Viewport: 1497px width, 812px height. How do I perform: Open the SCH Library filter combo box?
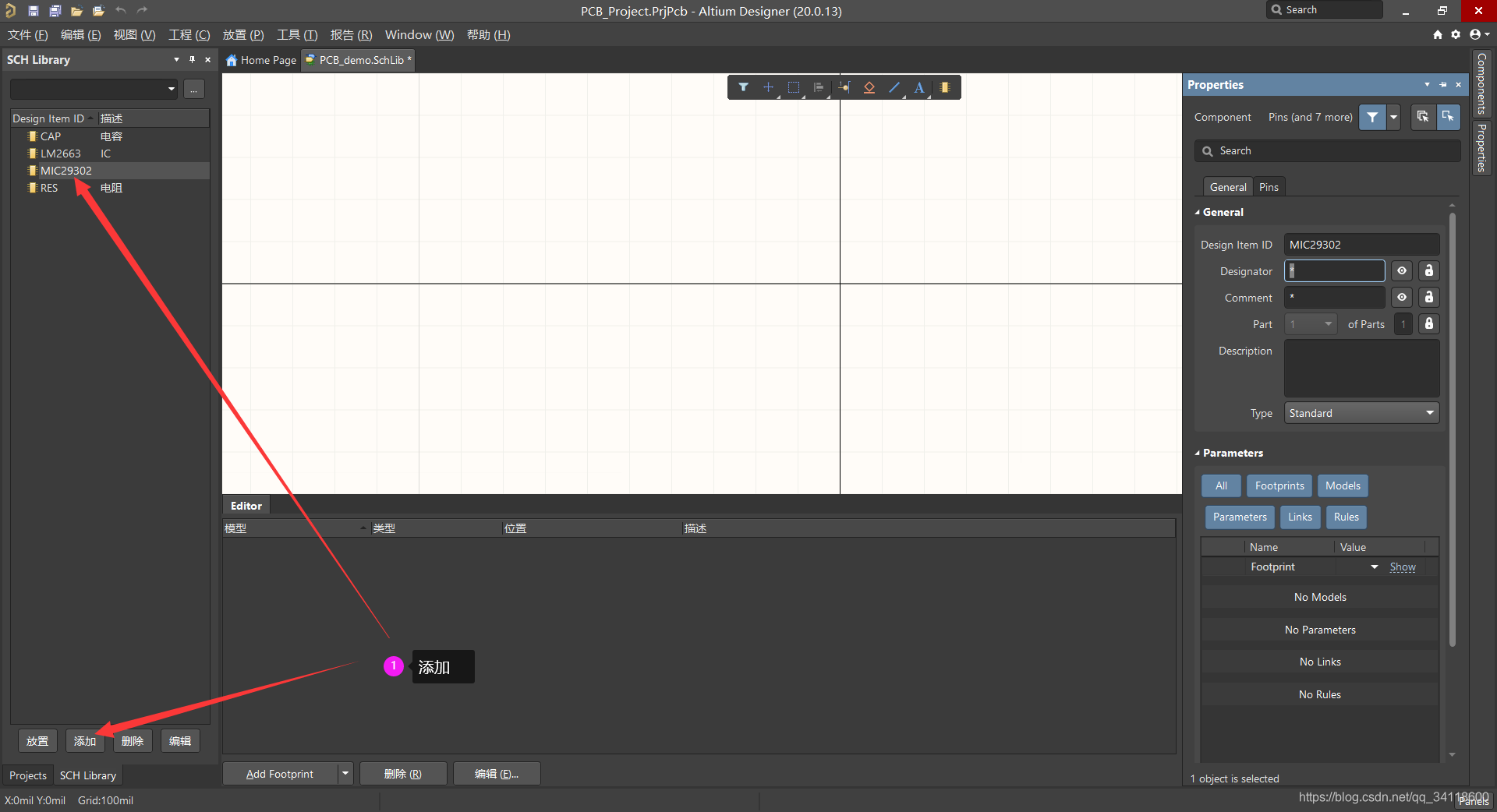pos(94,89)
